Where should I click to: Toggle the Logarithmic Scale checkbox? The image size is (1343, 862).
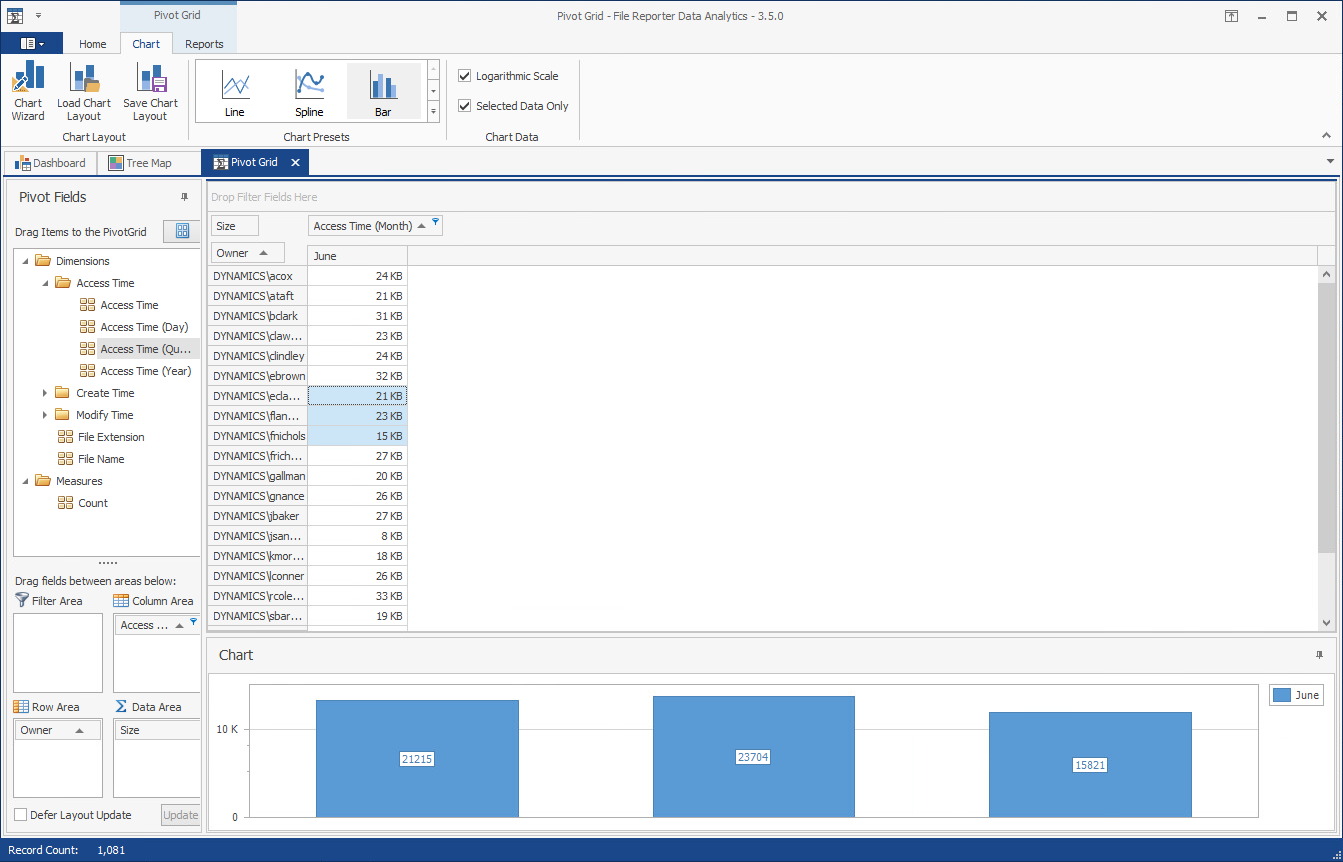[x=464, y=76]
